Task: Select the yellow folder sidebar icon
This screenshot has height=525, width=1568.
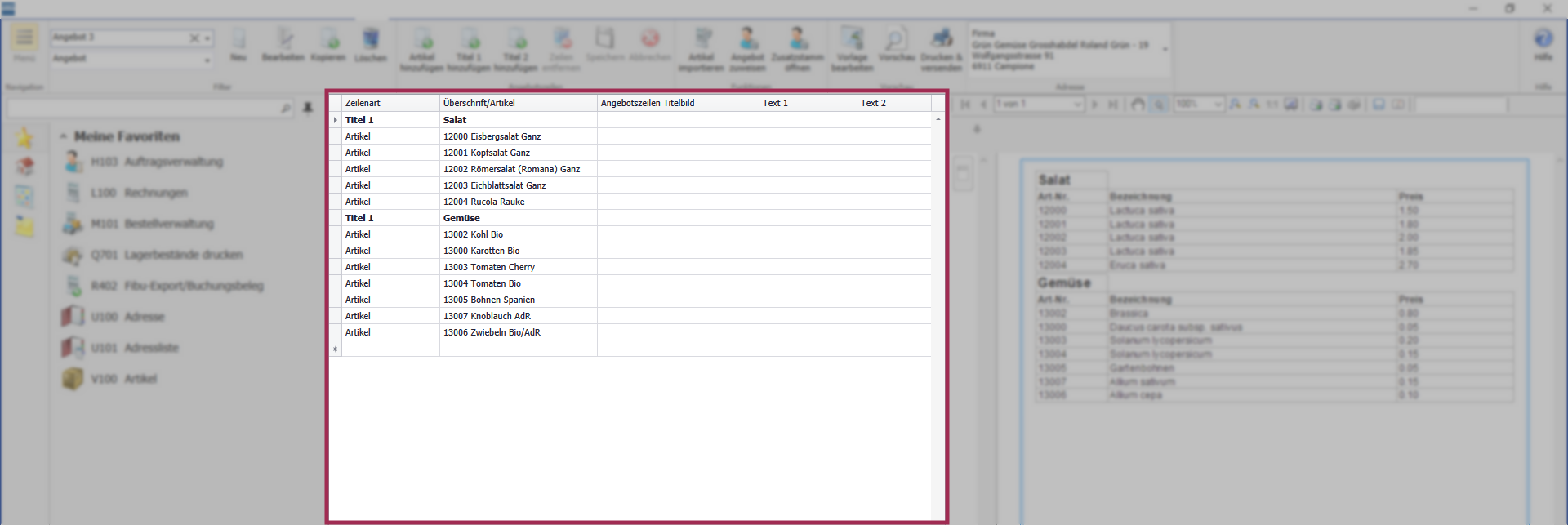Action: coord(24,226)
